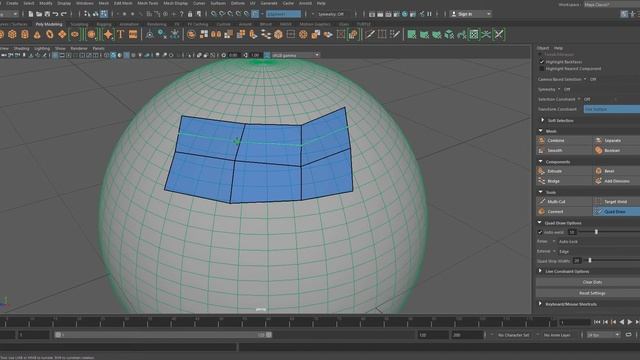Select the polygon cylinder shelf icon
The image size is (640, 360).
click(25, 35)
